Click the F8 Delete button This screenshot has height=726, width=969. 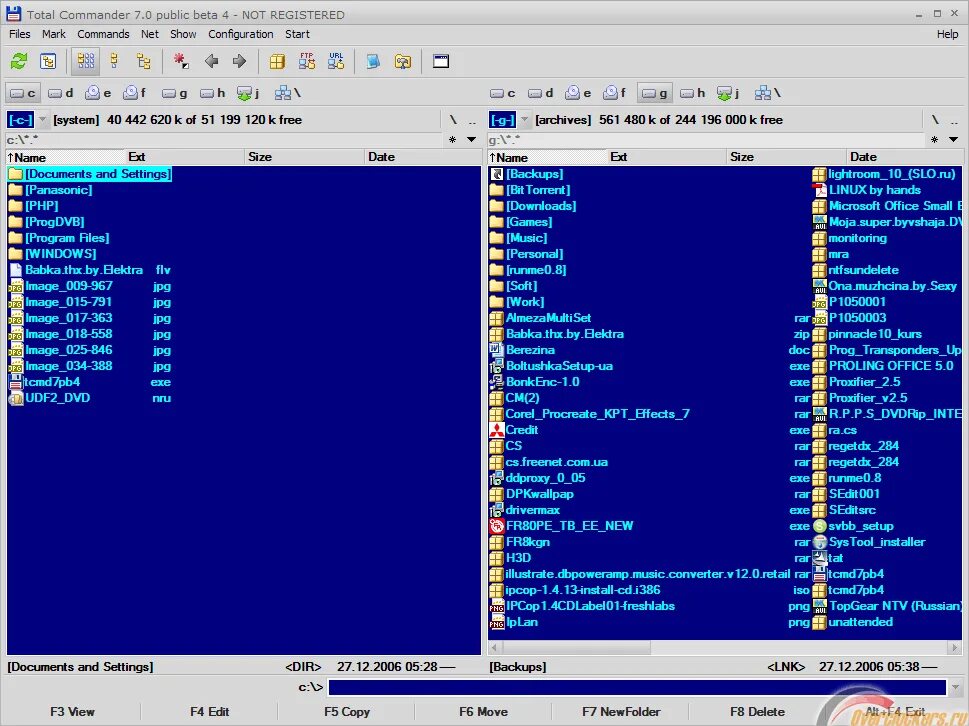(x=756, y=711)
